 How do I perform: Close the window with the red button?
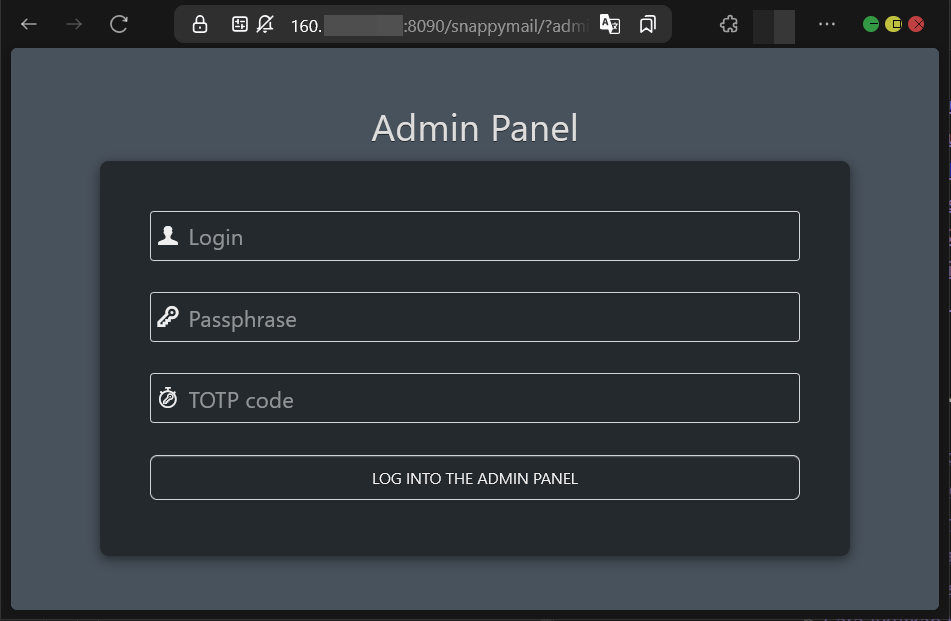click(x=916, y=24)
